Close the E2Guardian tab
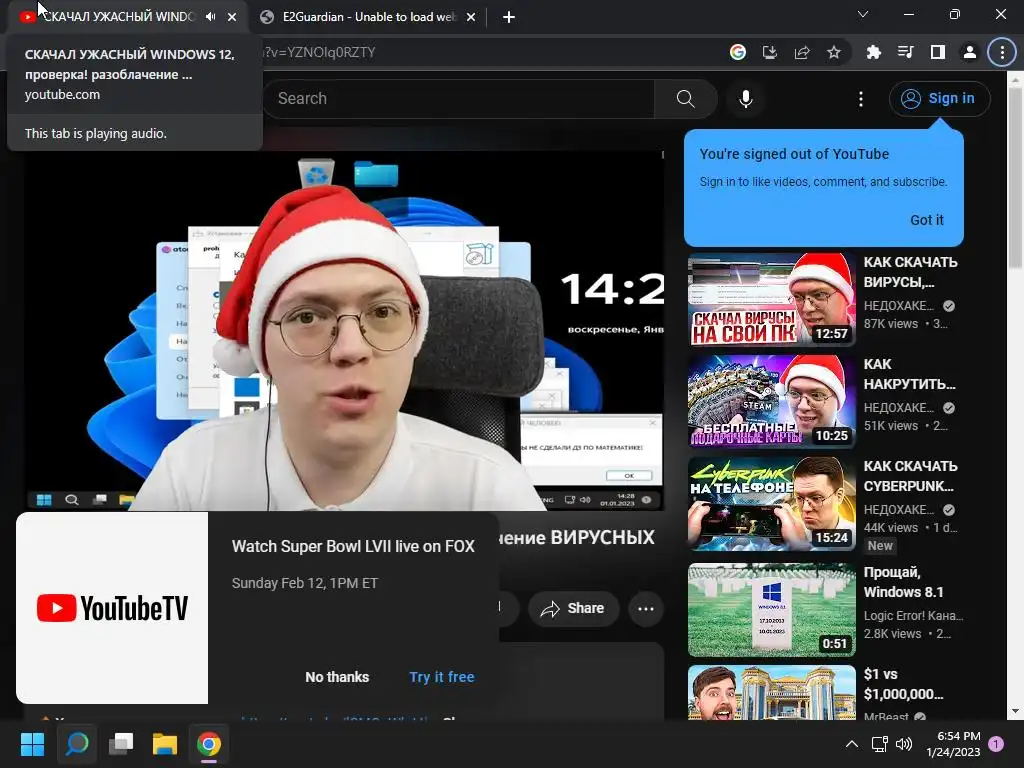1024x768 pixels. click(x=471, y=17)
